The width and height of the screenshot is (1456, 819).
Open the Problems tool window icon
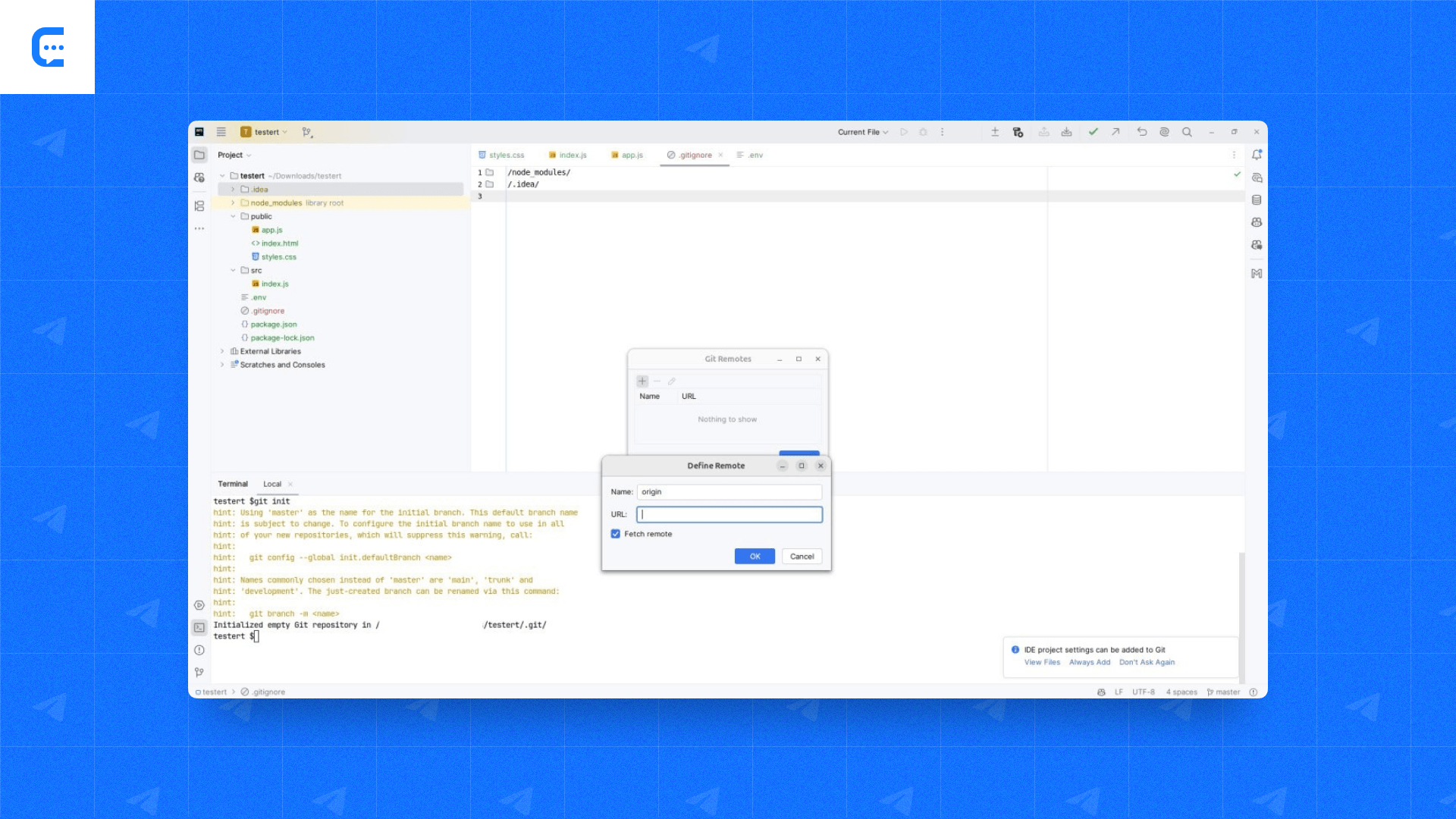pyautogui.click(x=199, y=651)
